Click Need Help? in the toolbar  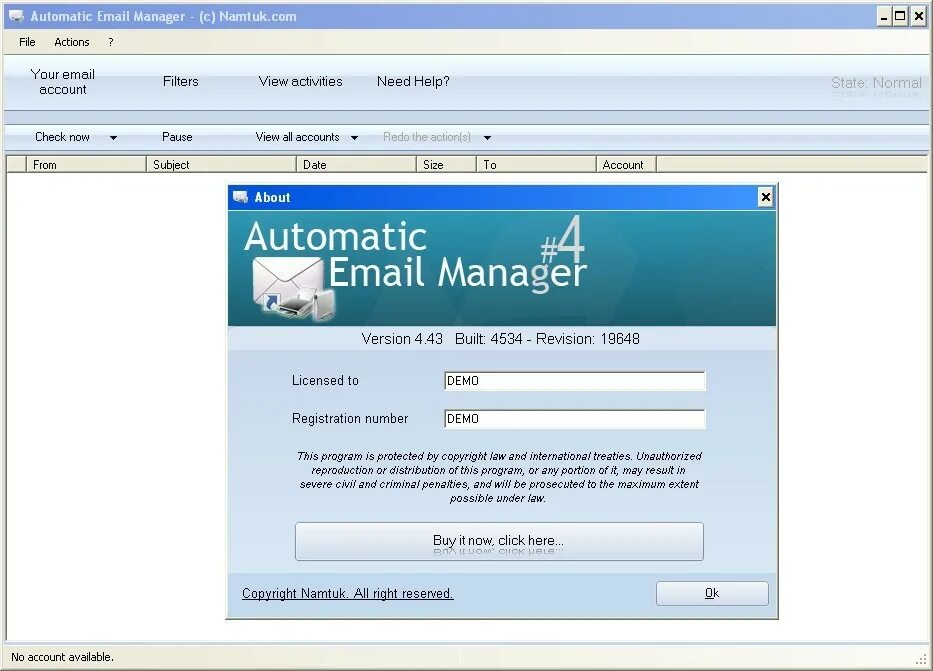pyautogui.click(x=413, y=81)
